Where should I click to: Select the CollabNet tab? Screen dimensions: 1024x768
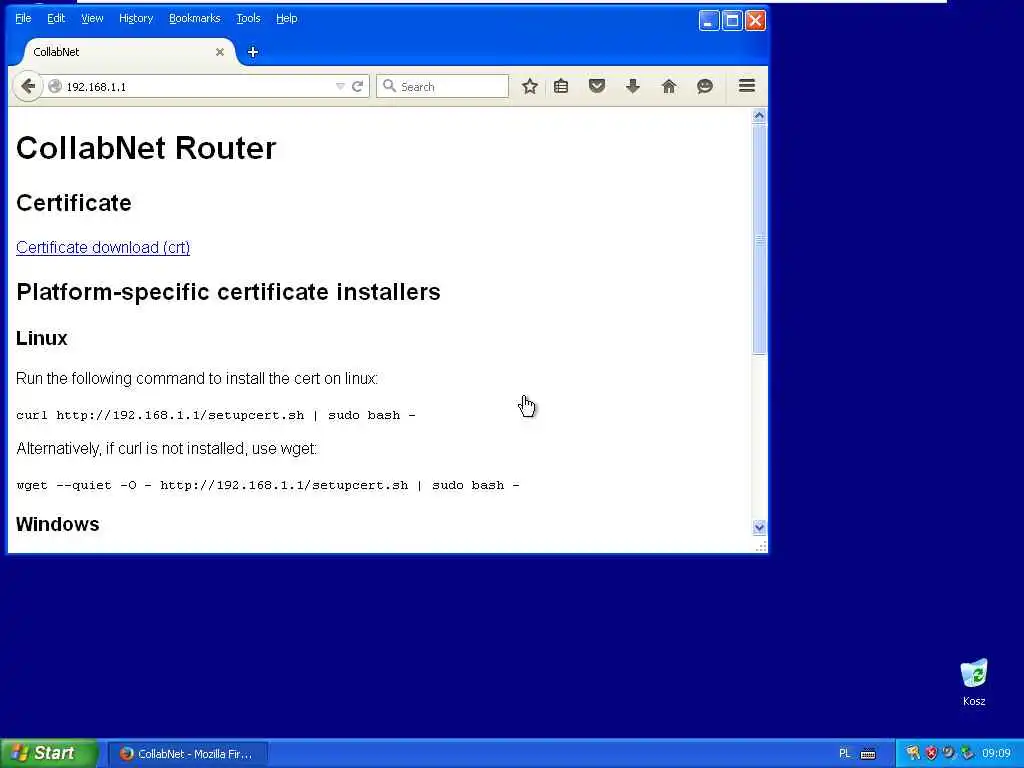pos(124,52)
